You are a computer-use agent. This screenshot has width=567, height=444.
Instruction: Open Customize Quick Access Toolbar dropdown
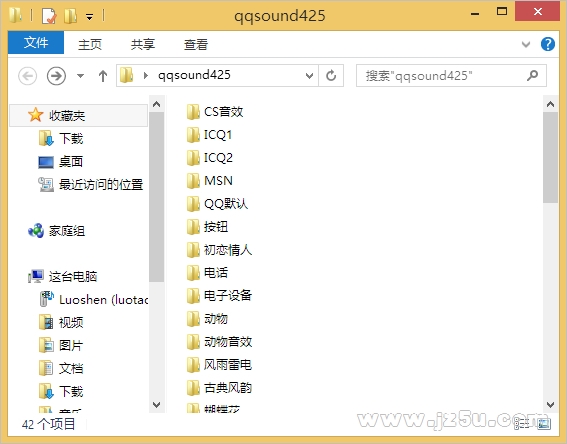click(89, 17)
